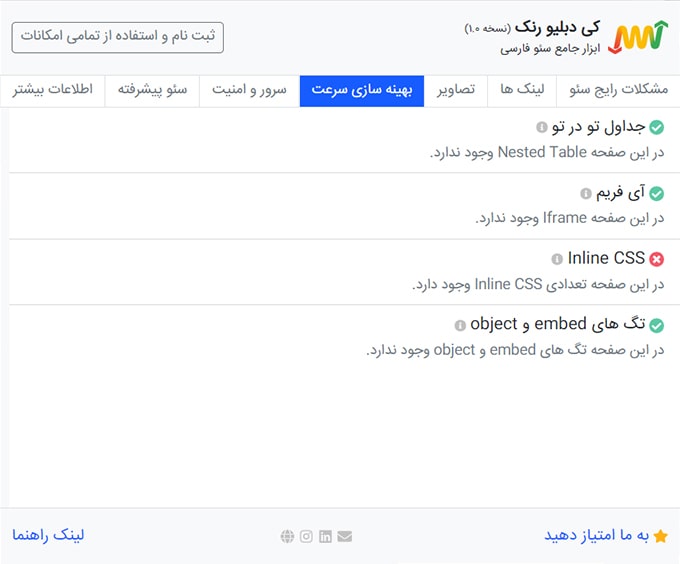Click green check icon for embed و object tags
Viewport: 680px width, 564px height.
[x=657, y=325]
